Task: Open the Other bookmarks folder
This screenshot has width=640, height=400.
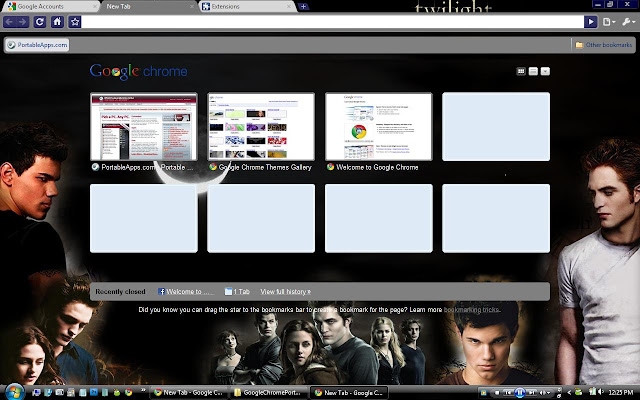Action: pyautogui.click(x=604, y=45)
